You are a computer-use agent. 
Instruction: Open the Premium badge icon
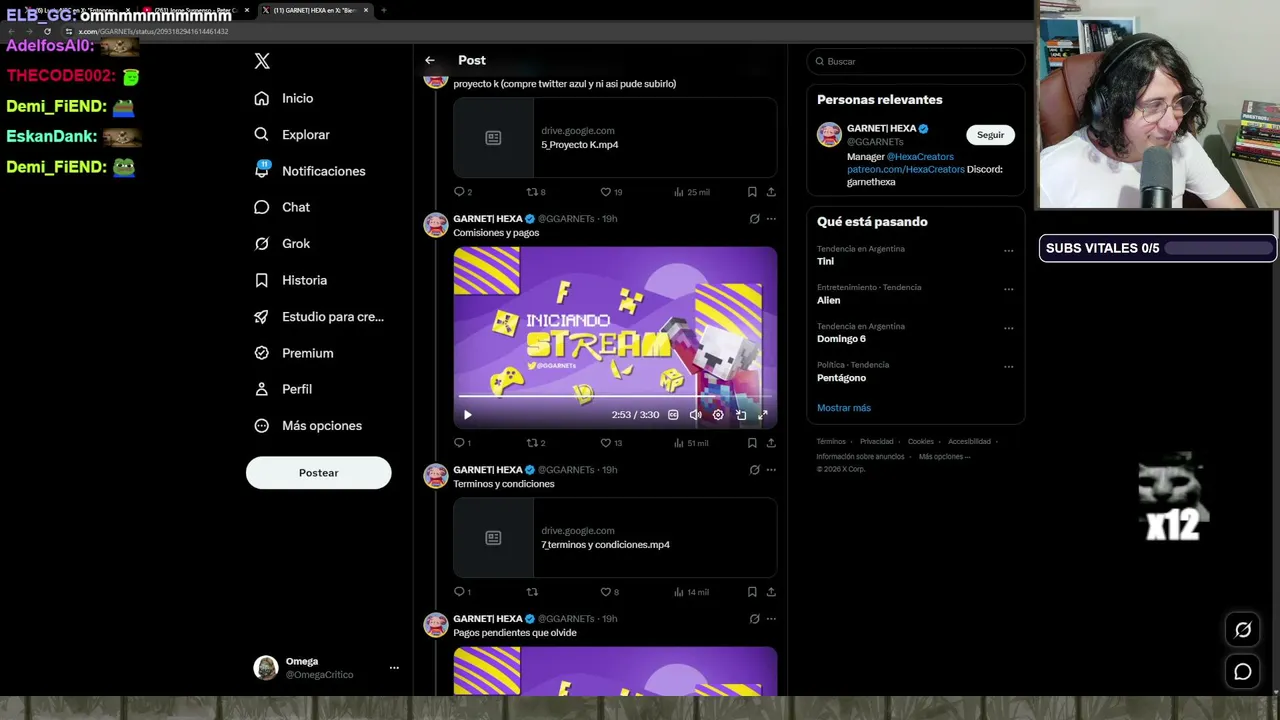coord(262,353)
